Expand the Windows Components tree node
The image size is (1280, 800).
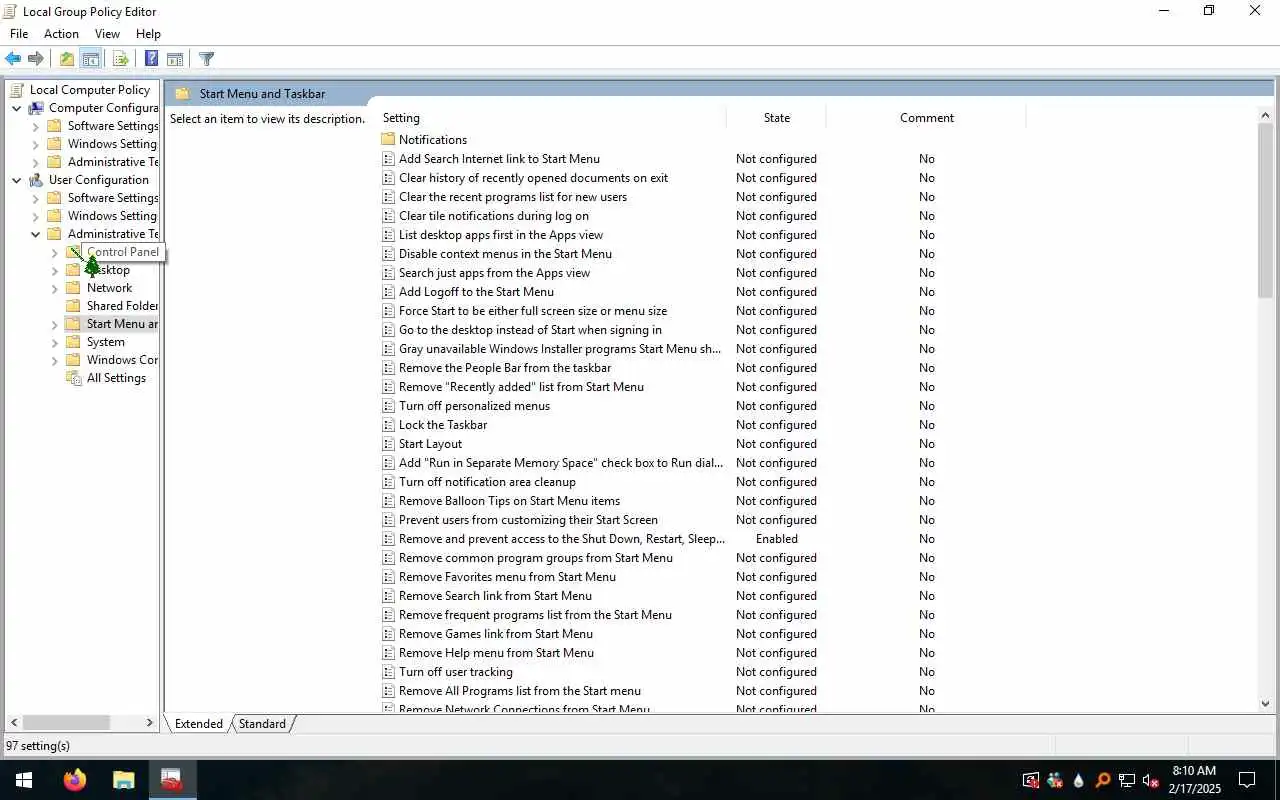point(55,360)
